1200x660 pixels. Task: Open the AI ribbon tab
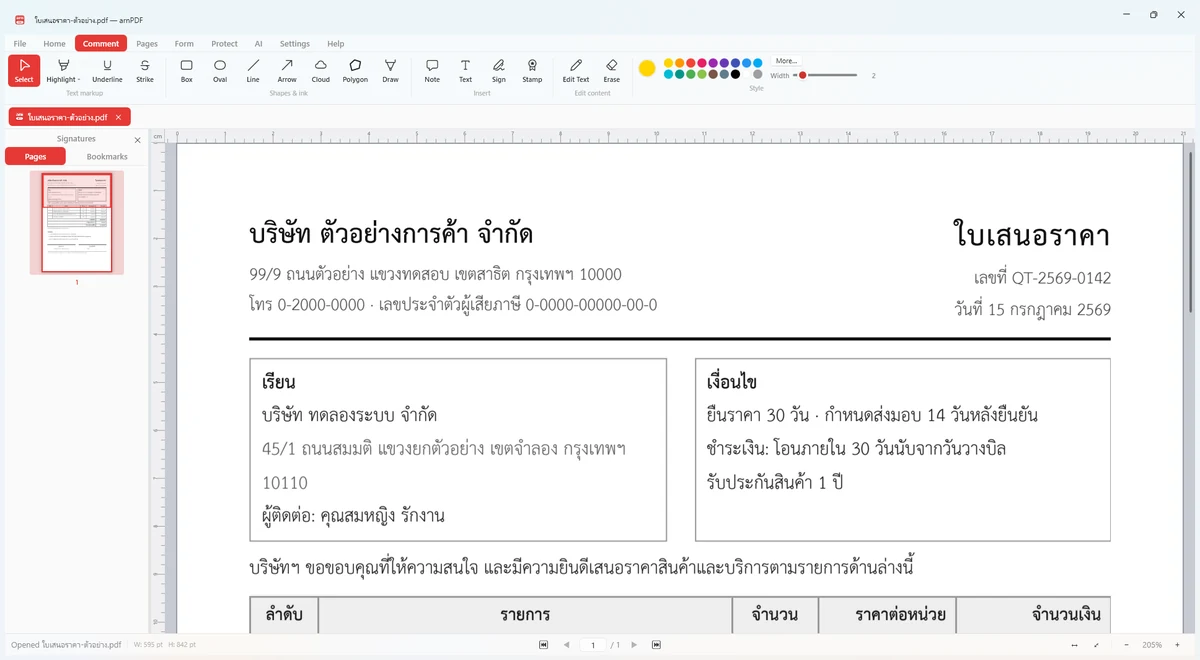point(258,44)
